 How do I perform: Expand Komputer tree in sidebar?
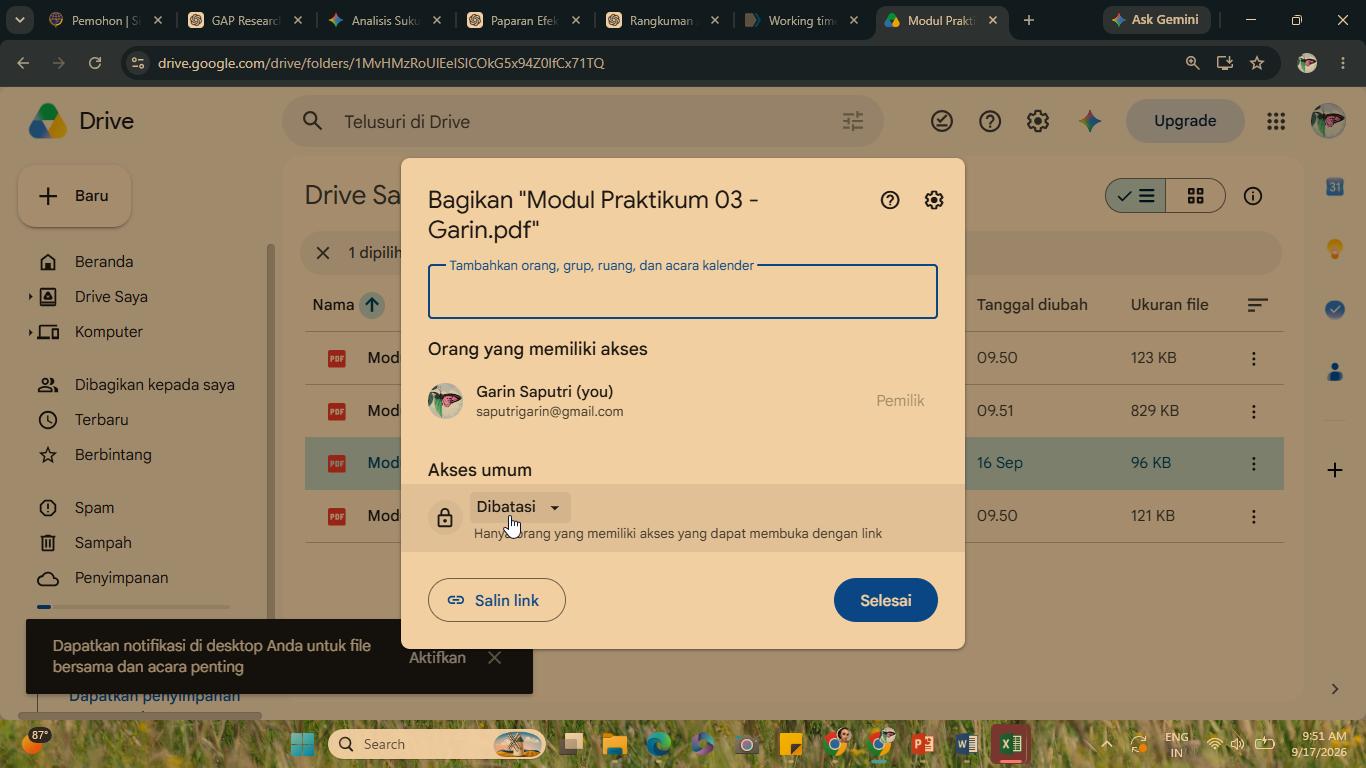point(30,332)
